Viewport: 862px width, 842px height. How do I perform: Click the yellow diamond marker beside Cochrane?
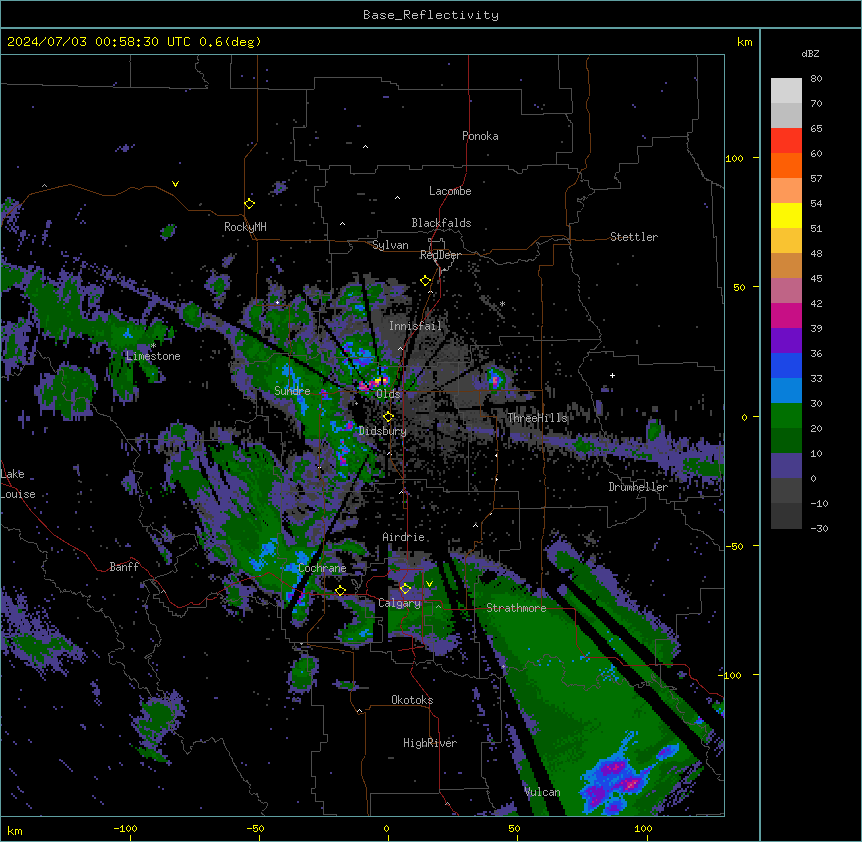point(340,590)
